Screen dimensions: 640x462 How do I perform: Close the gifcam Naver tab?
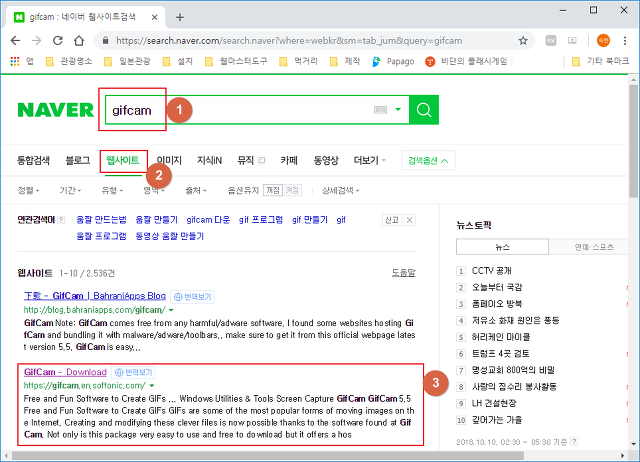tap(154, 17)
